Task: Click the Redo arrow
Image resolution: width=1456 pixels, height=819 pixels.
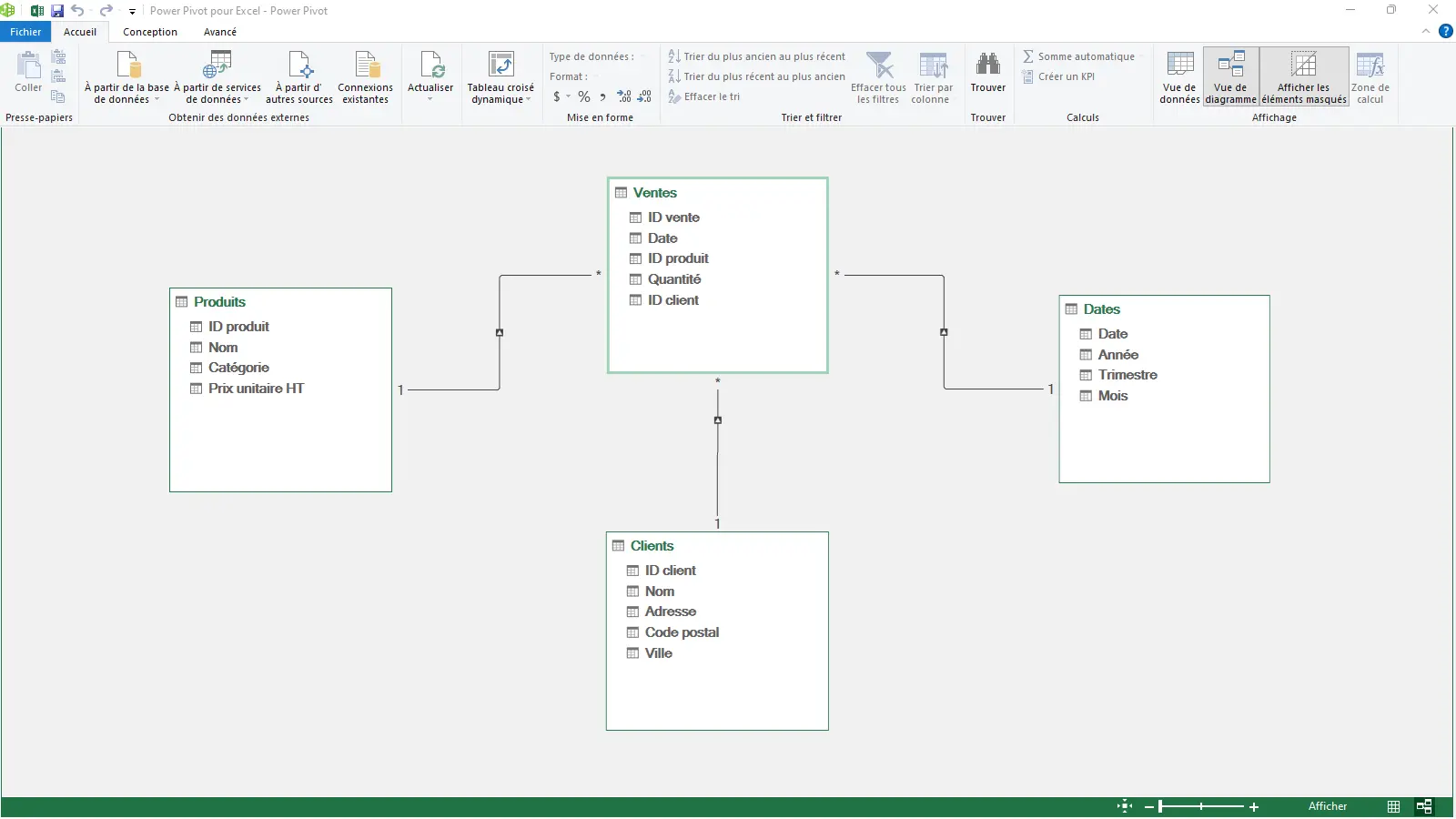Action: (x=106, y=11)
